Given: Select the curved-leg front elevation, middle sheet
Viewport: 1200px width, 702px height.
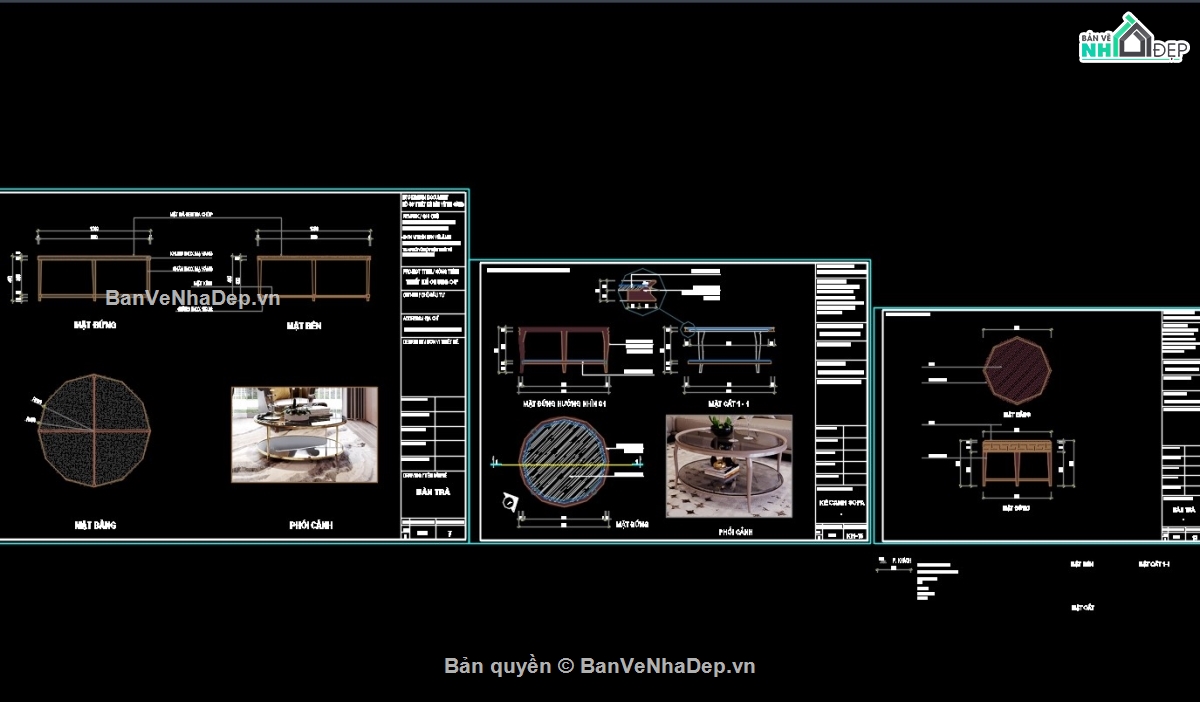Looking at the screenshot, I should pyautogui.click(x=565, y=352).
